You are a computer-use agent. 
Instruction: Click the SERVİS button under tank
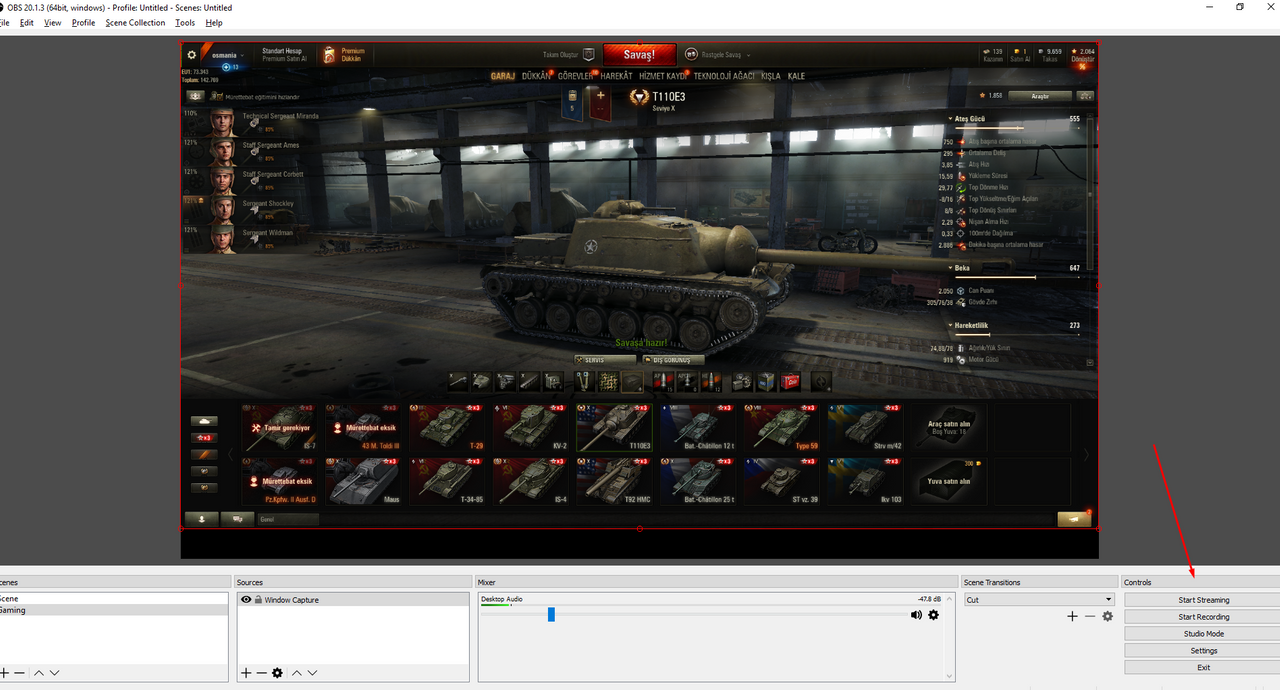[x=605, y=360]
